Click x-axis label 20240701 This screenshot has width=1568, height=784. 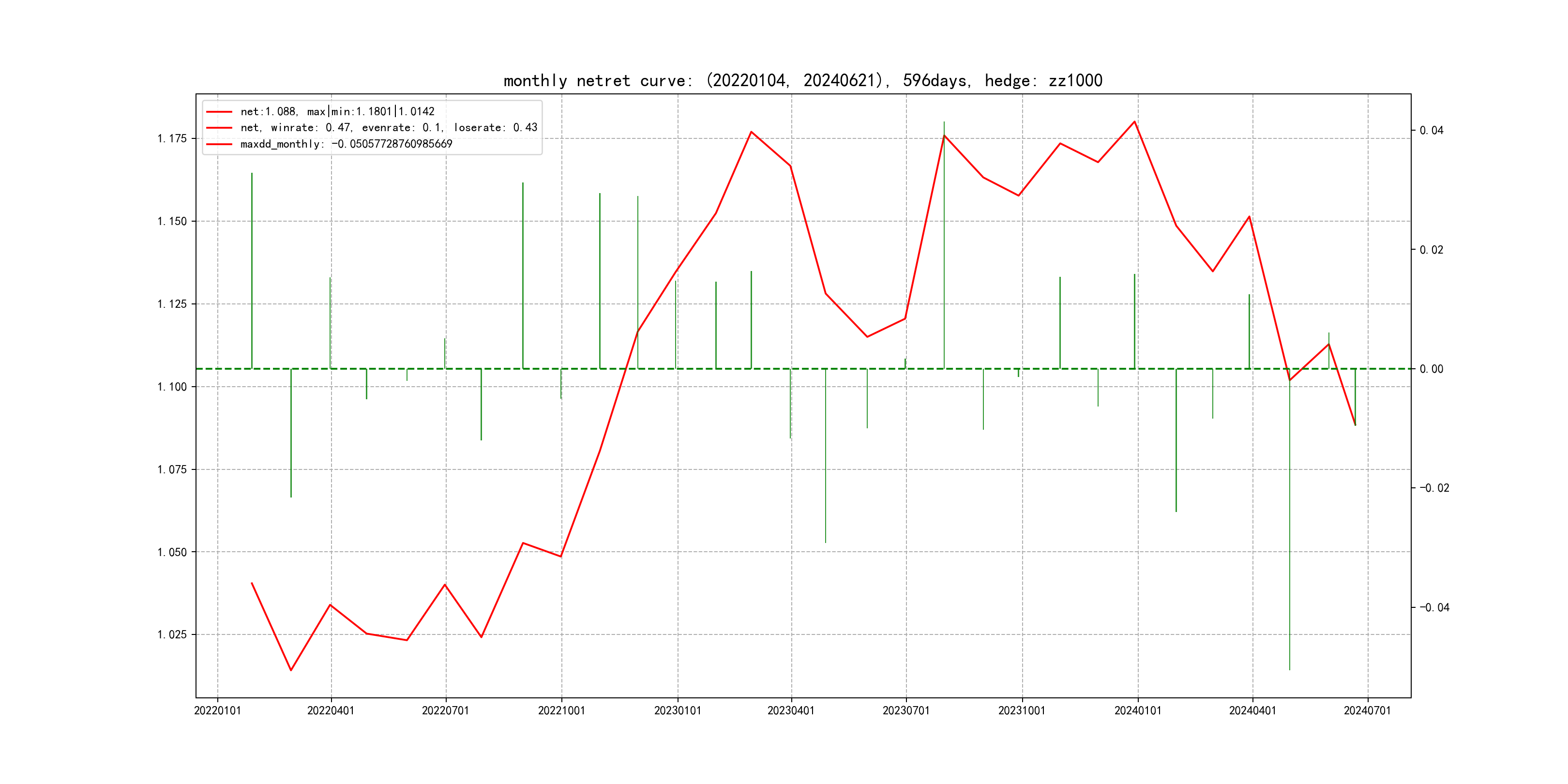tap(1367, 711)
